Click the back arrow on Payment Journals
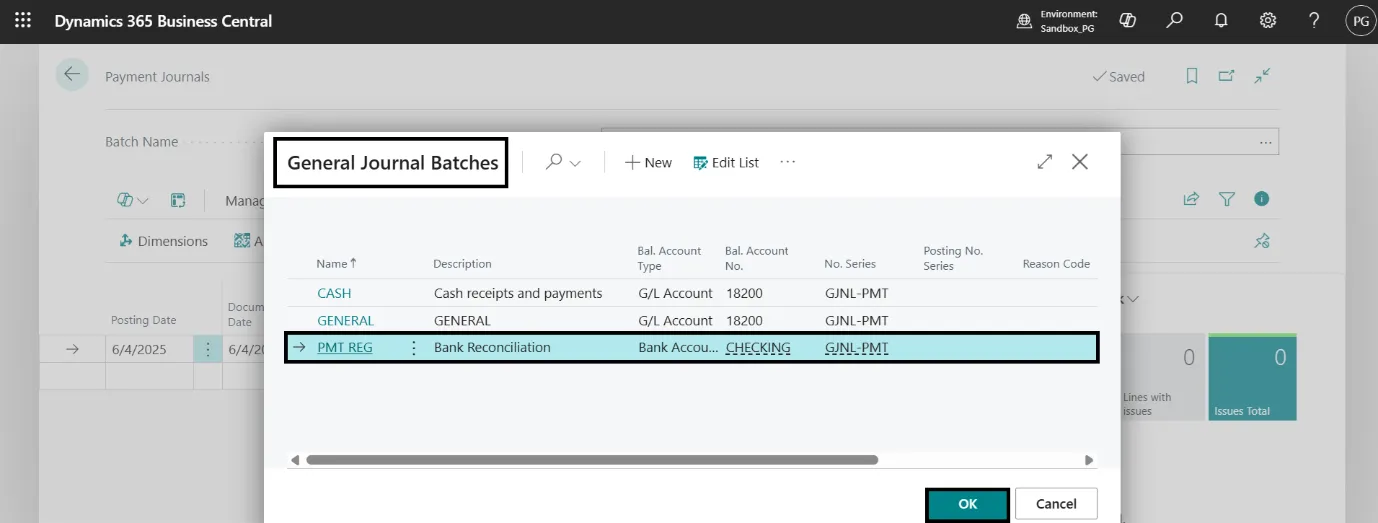 click(x=72, y=76)
